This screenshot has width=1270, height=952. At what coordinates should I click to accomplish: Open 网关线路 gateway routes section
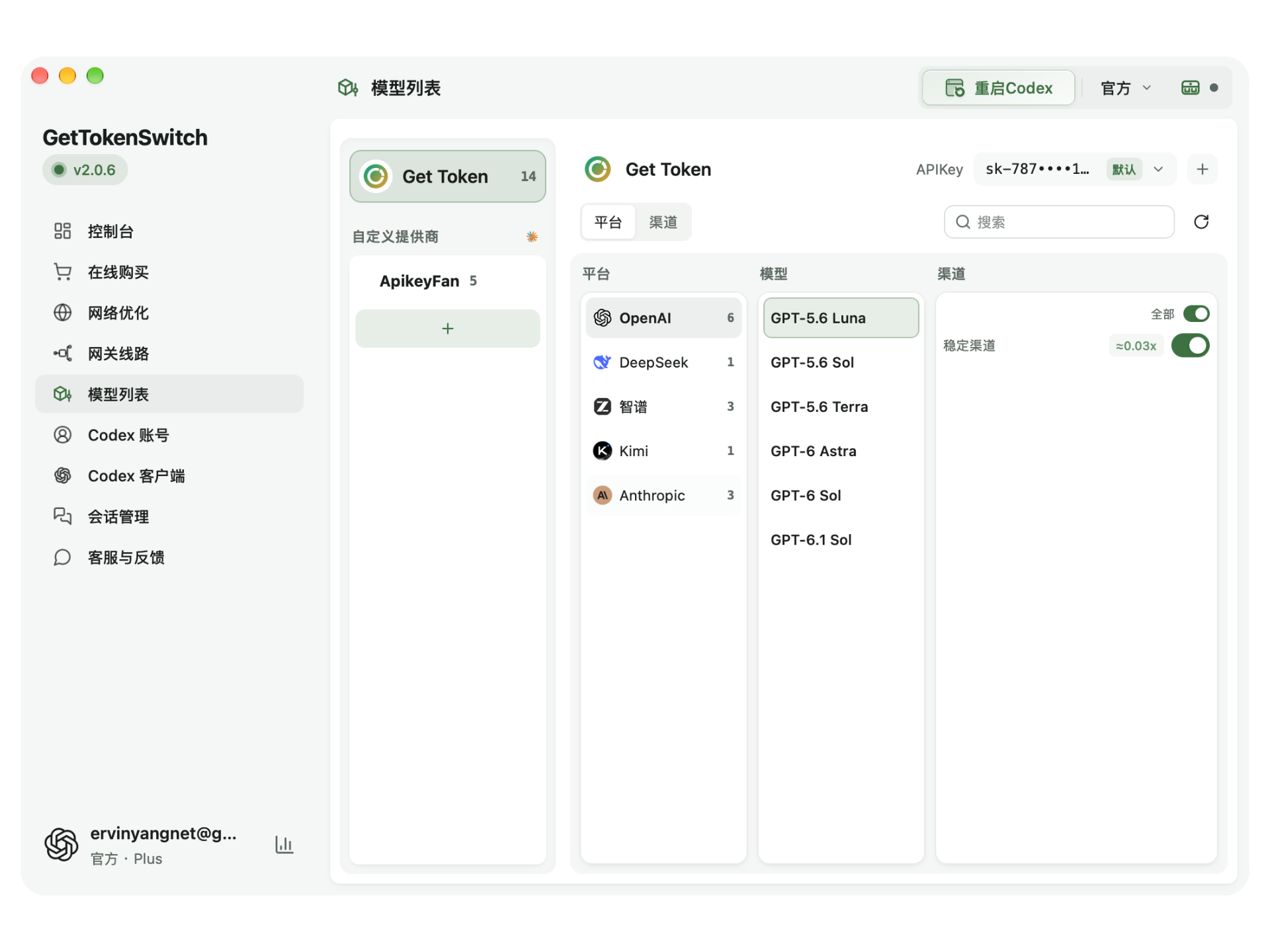click(x=169, y=354)
